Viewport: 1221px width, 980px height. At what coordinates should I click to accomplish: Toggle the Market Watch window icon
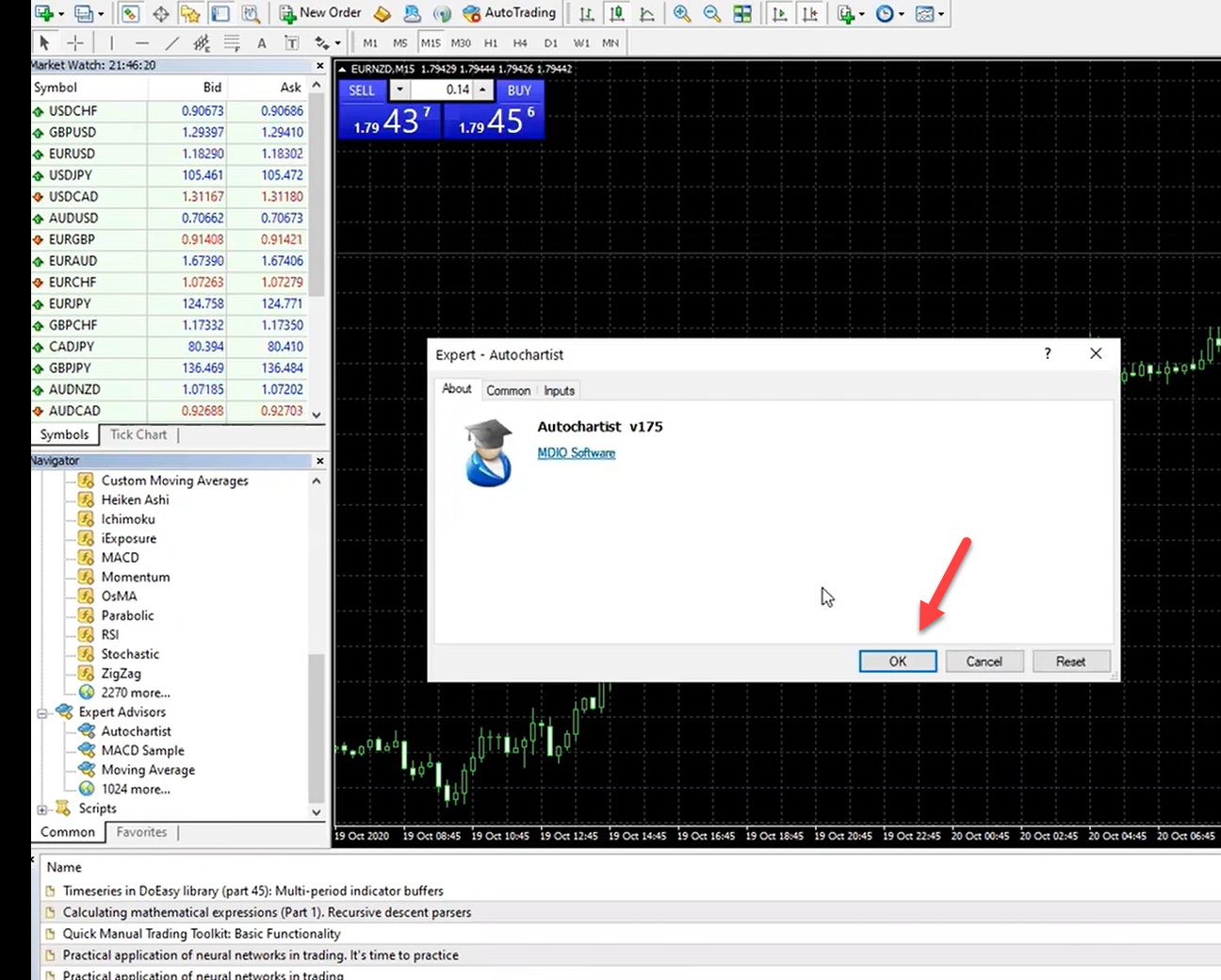130,13
